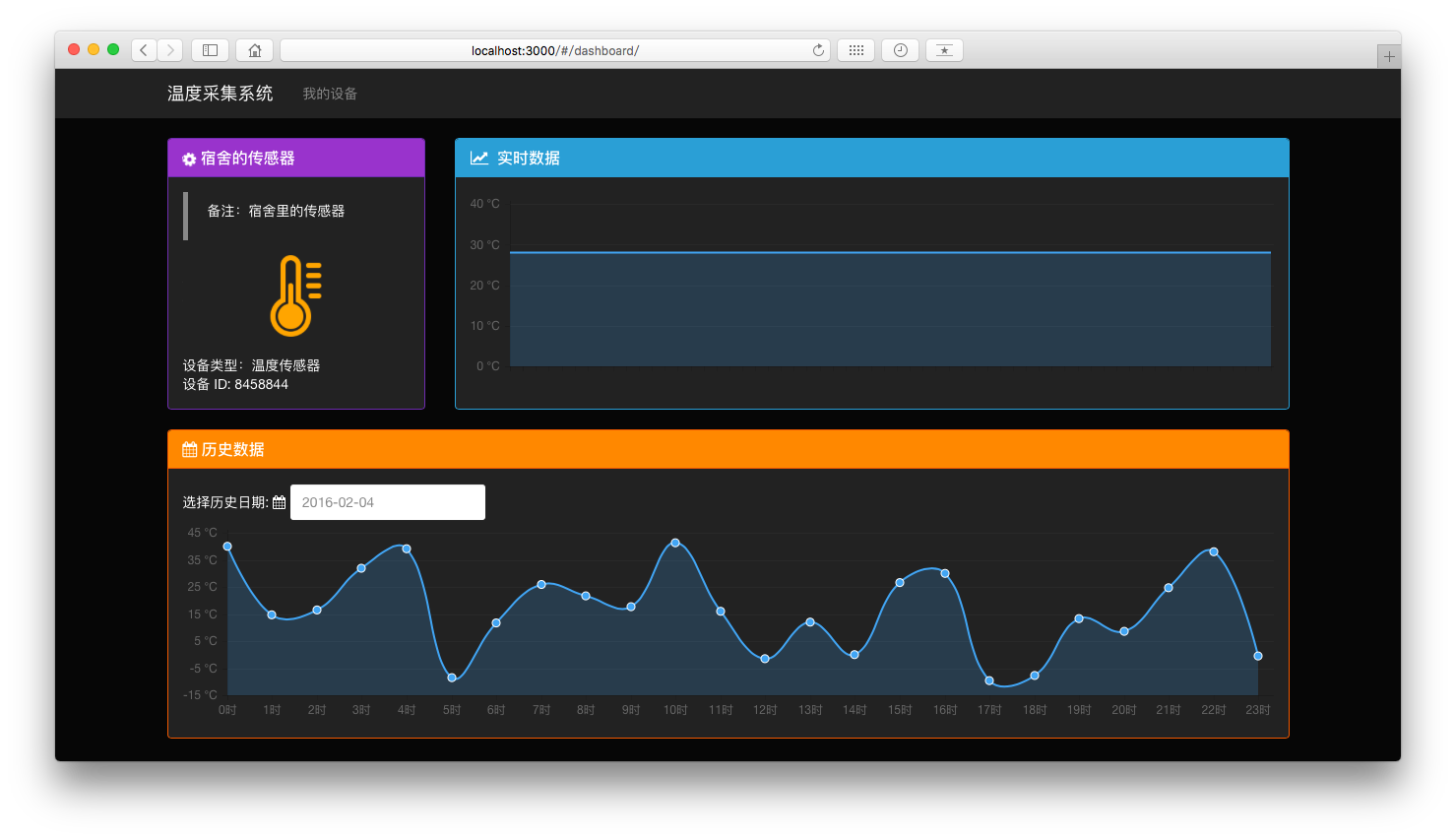Click the localhost:3000 address bar
This screenshot has height=840, width=1456.
(x=555, y=50)
